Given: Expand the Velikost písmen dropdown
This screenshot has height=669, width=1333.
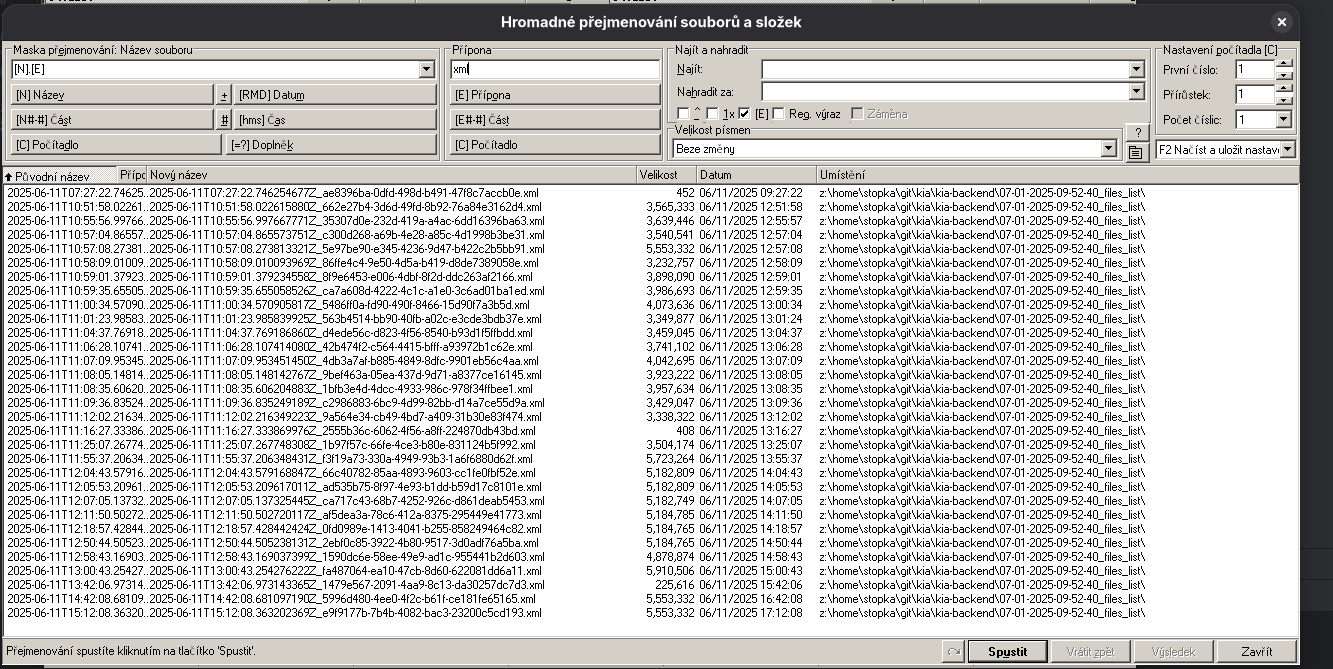Looking at the screenshot, I should tap(1107, 149).
